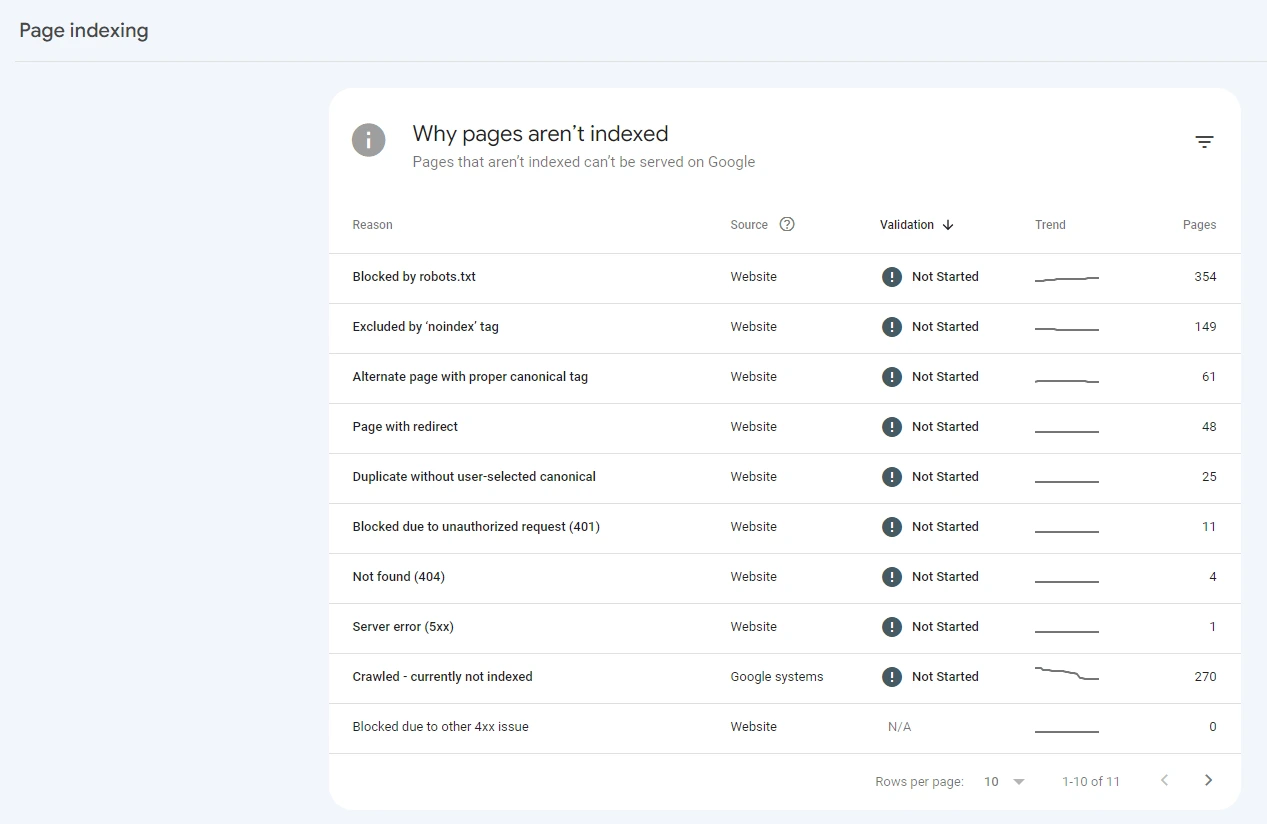
Task: Click the trend sparkline for Crawled row
Action: pyautogui.click(x=1066, y=674)
